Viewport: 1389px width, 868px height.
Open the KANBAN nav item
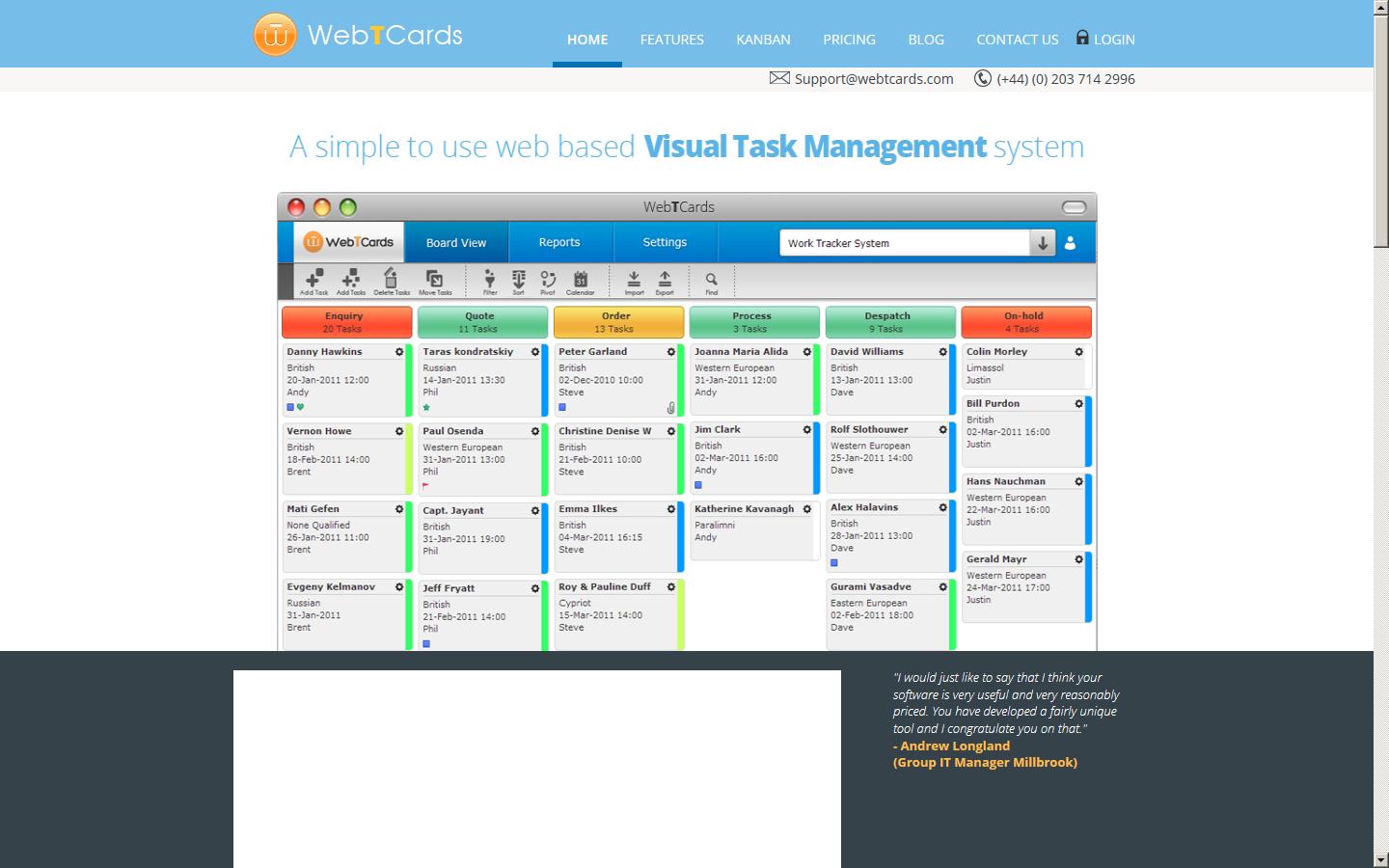tap(763, 40)
